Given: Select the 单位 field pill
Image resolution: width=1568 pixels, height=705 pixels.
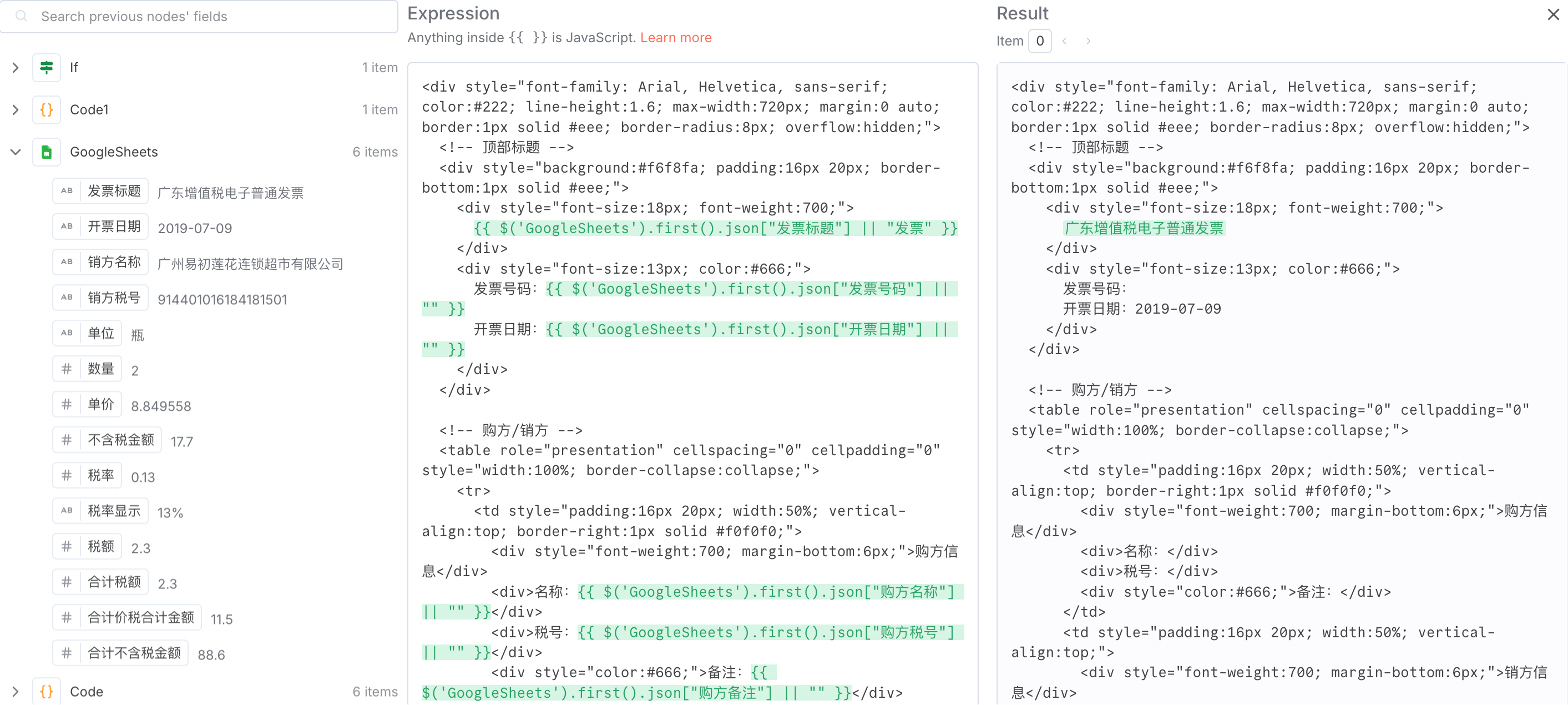Looking at the screenshot, I should tap(87, 333).
